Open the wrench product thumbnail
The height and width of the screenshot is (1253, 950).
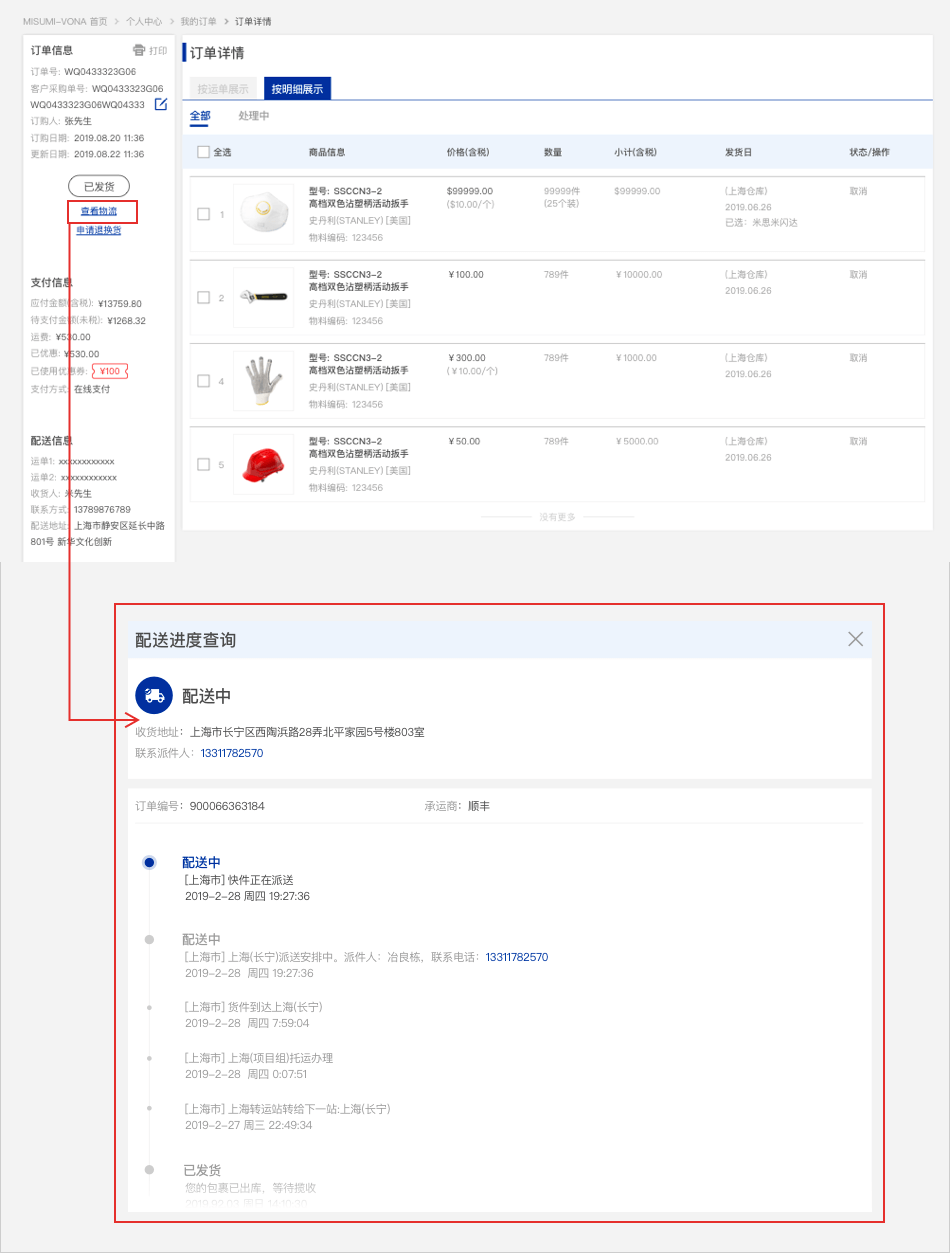(263, 297)
